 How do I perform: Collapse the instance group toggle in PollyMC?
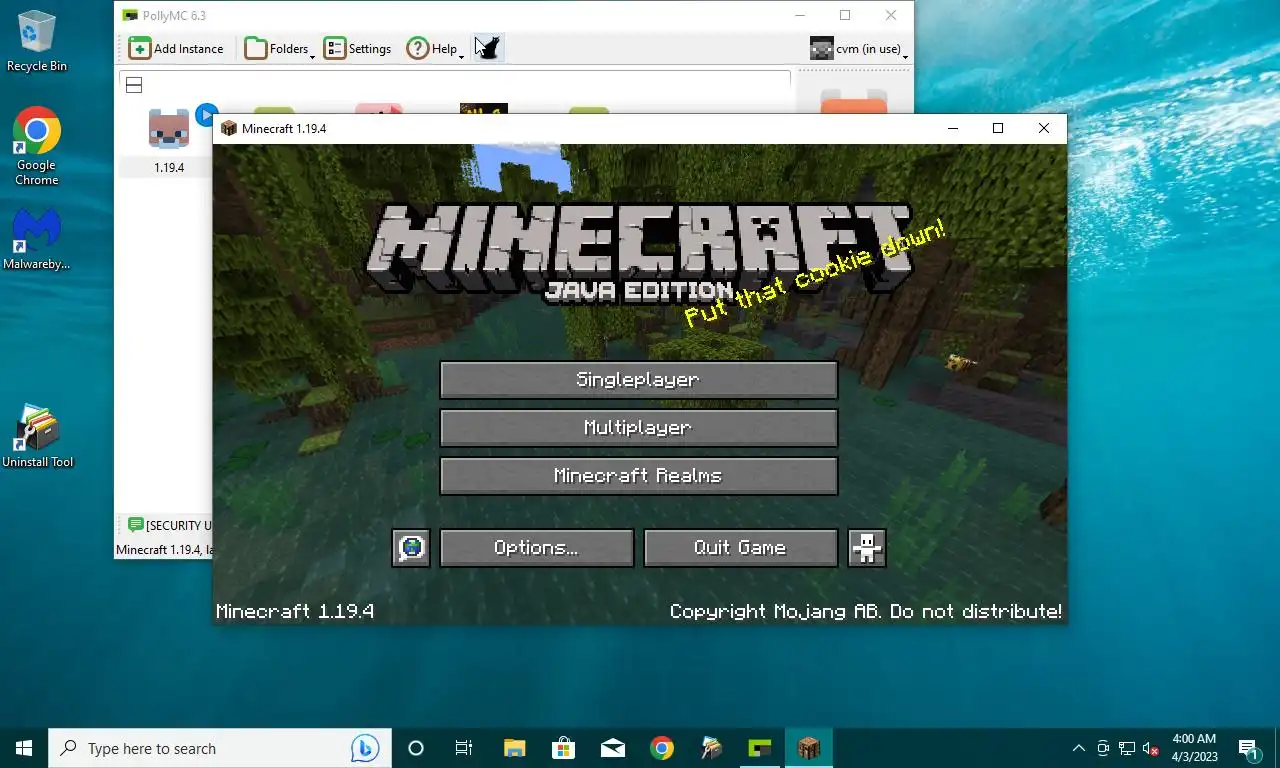134,85
